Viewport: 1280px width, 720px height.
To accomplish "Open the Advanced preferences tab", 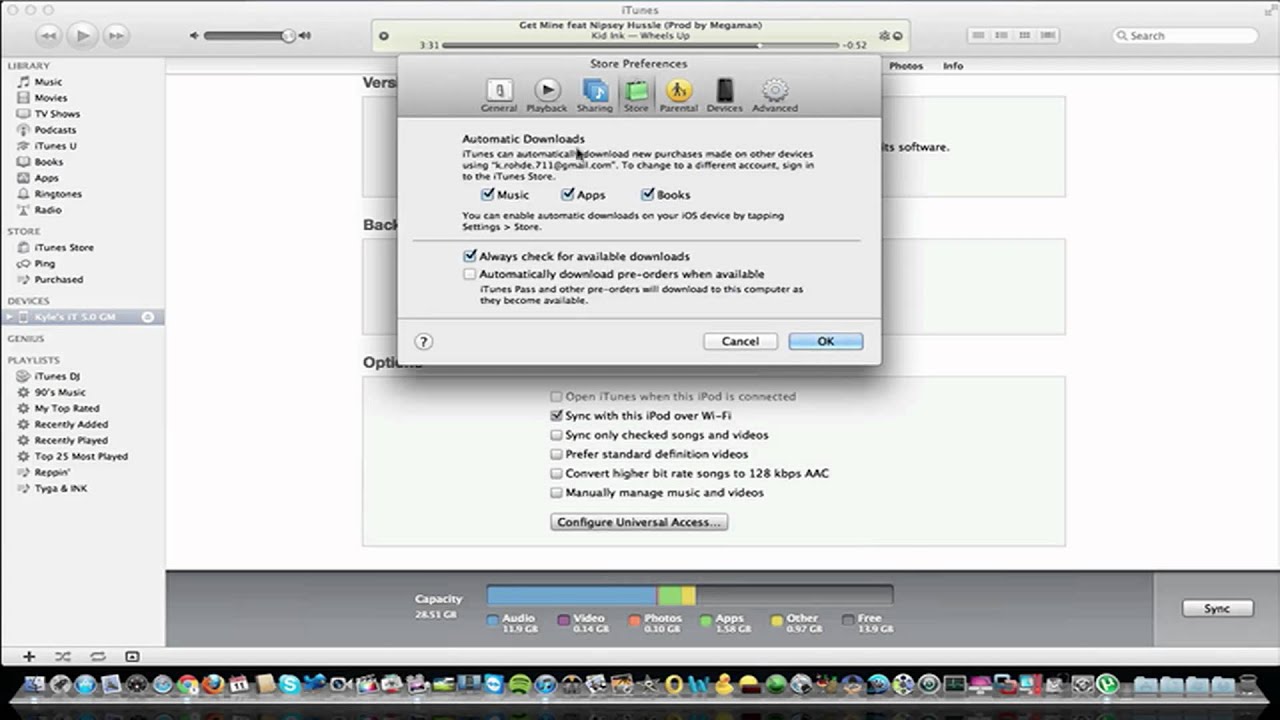I will click(775, 96).
